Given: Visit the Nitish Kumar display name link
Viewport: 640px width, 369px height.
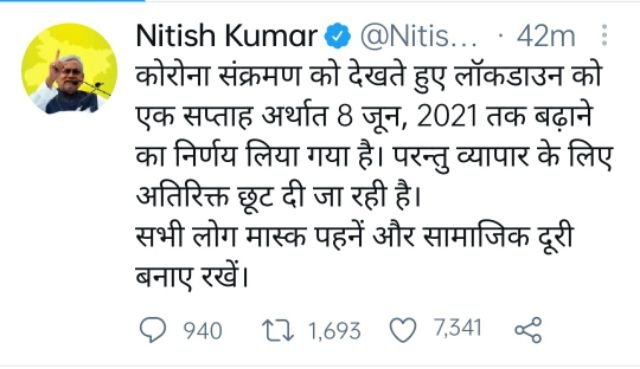Looking at the screenshot, I should 227,36.
